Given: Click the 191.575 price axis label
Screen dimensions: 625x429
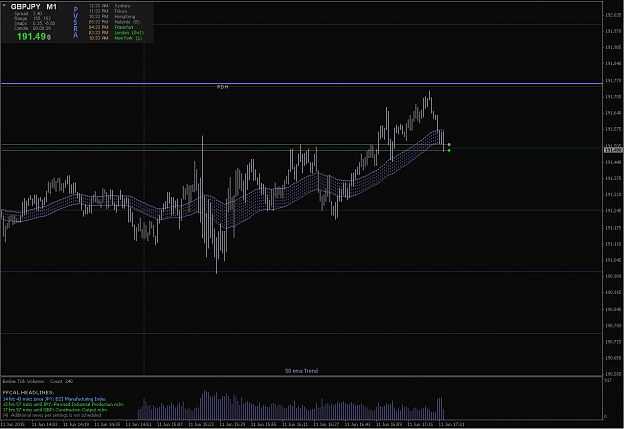Looking at the screenshot, I should pos(613,129).
